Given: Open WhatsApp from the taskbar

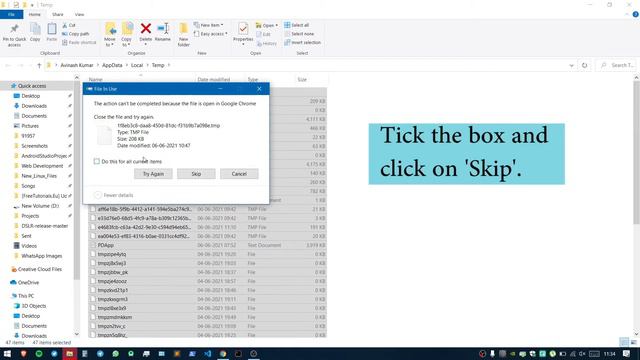Looking at the screenshot, I should [116, 353].
